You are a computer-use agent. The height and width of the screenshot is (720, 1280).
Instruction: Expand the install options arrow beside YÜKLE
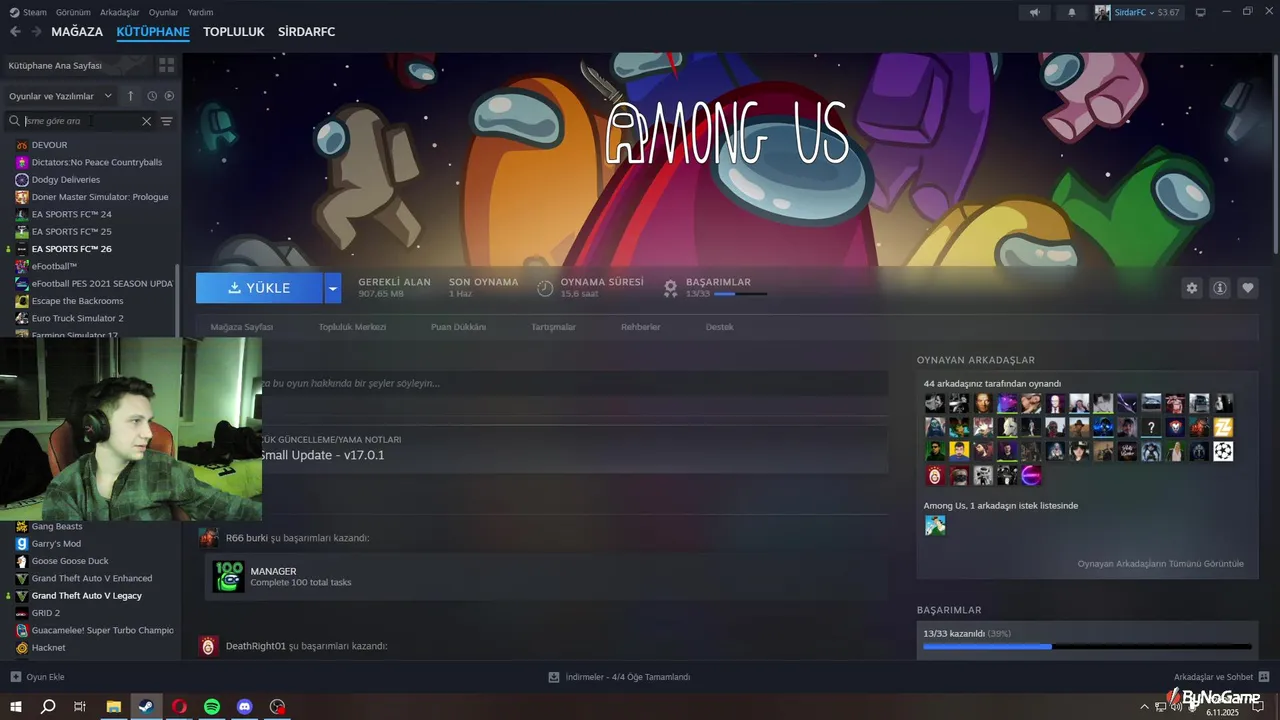[x=333, y=288]
